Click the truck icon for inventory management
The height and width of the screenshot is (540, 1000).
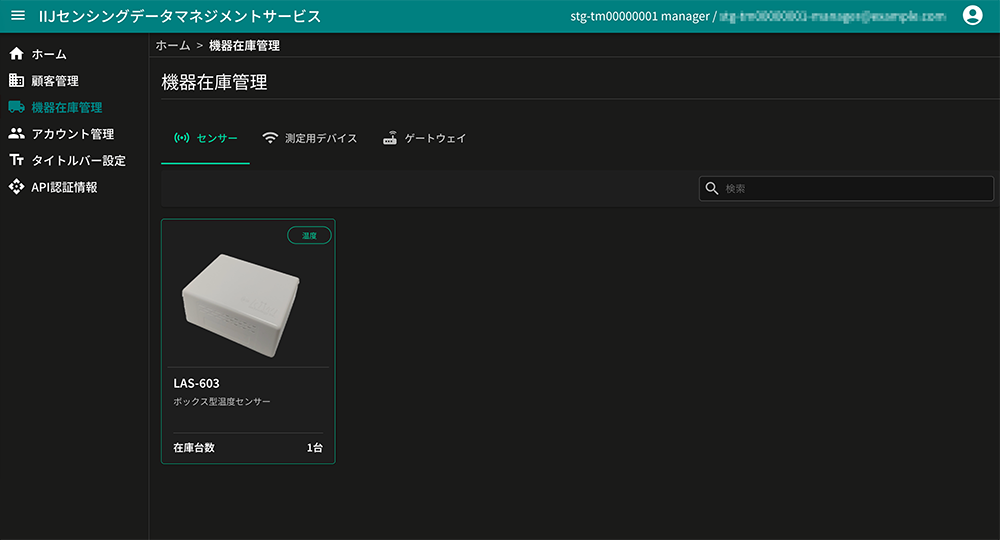pyautogui.click(x=16, y=107)
